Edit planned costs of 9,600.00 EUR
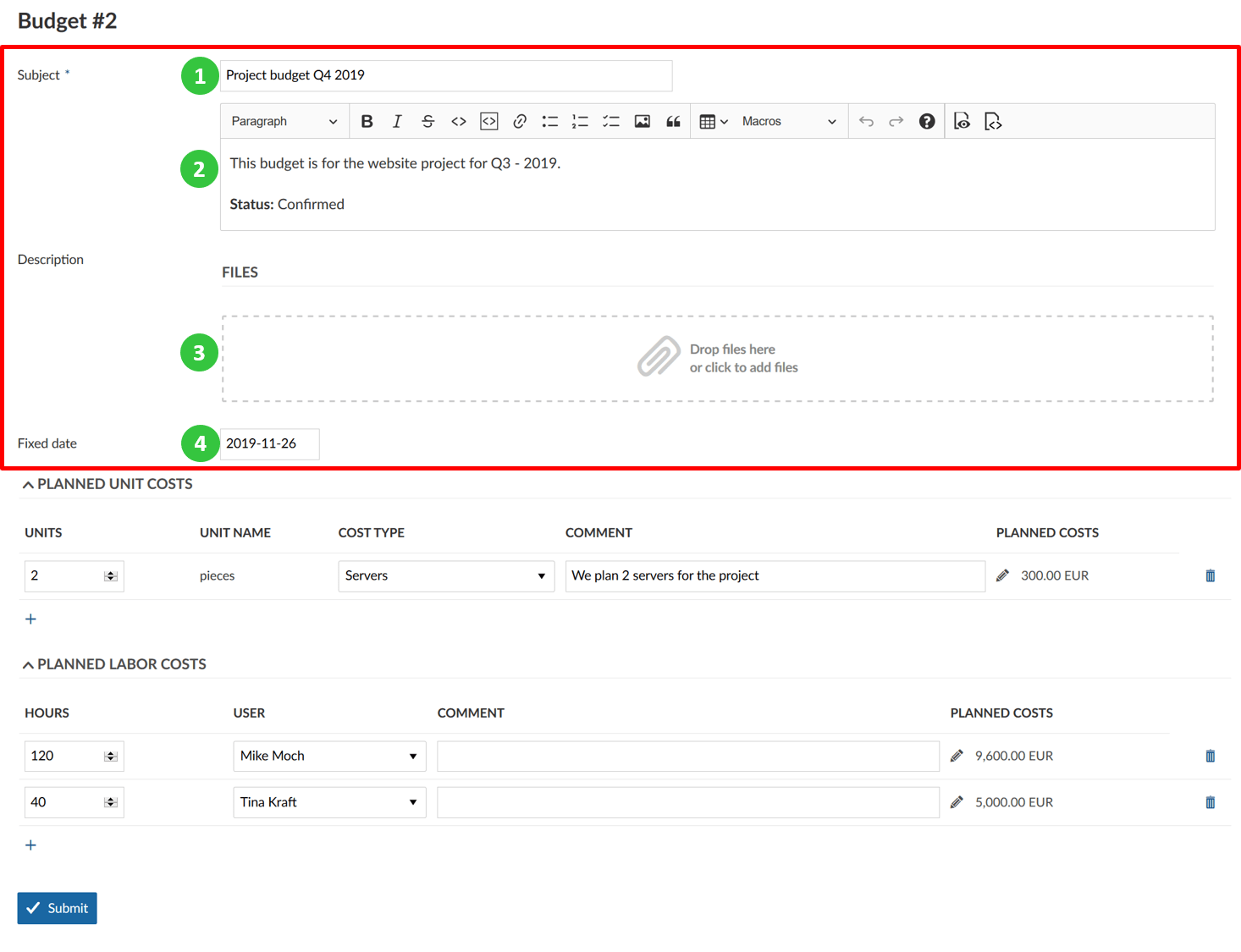The height and width of the screenshot is (952, 1241). tap(957, 757)
